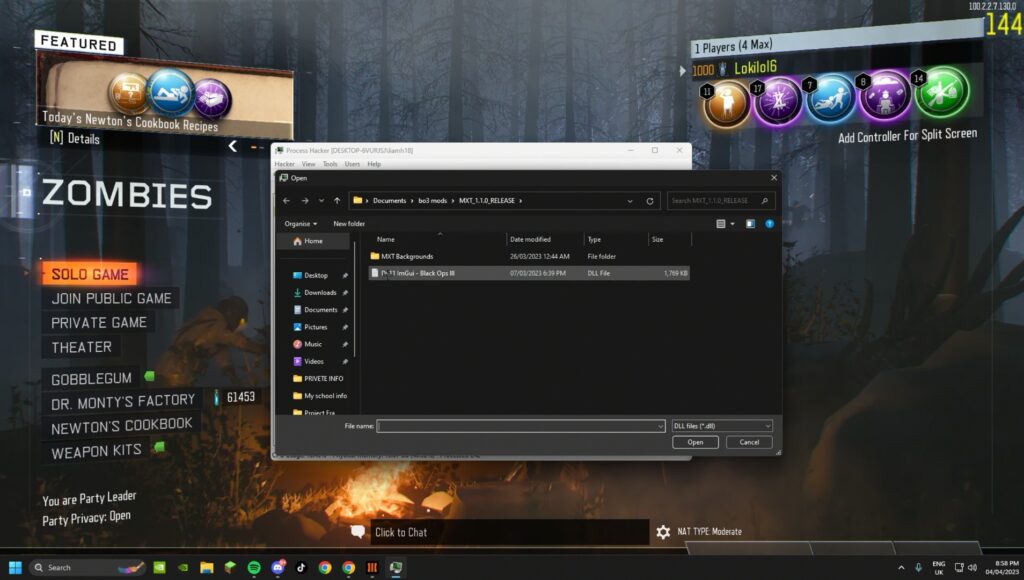Open the Tools menu in Process Hacker
This screenshot has height=580, width=1024.
330,164
